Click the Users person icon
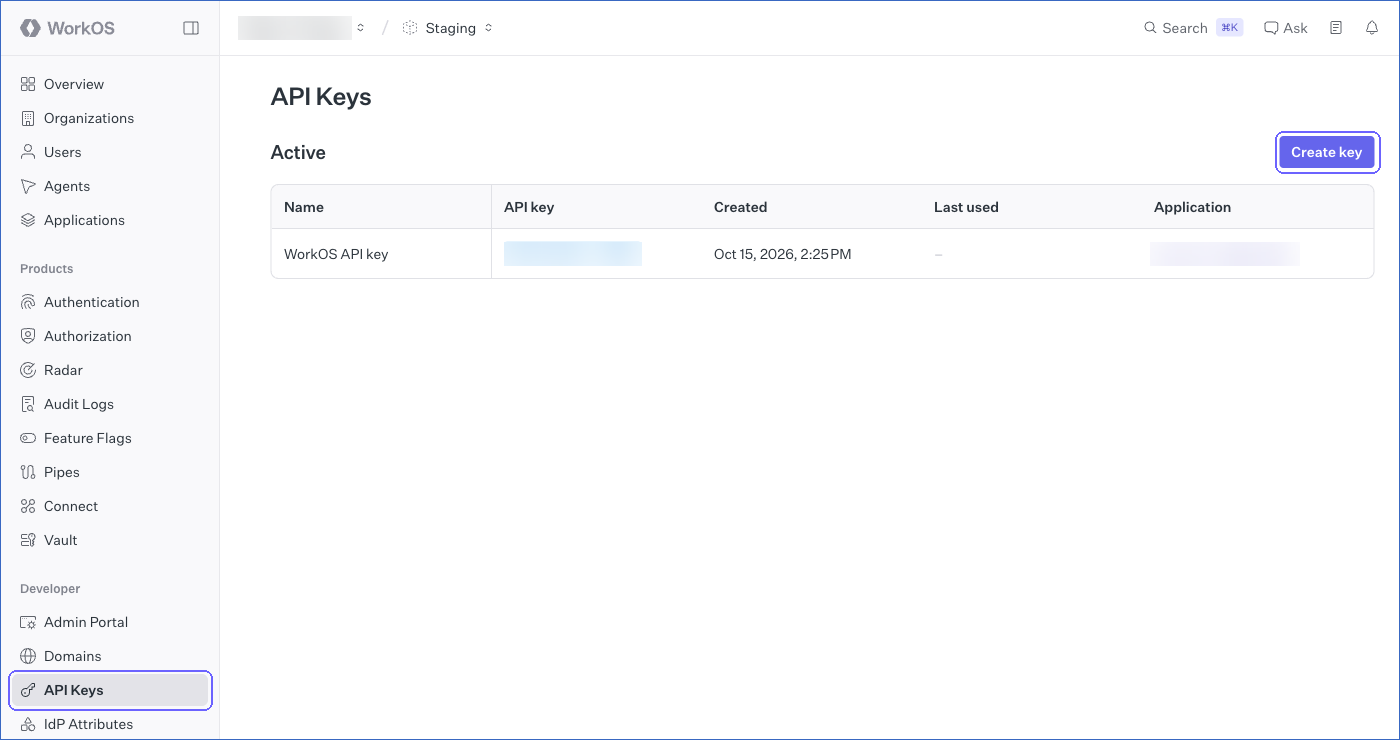Screen dimensions: 1400x740 [x=28, y=152]
